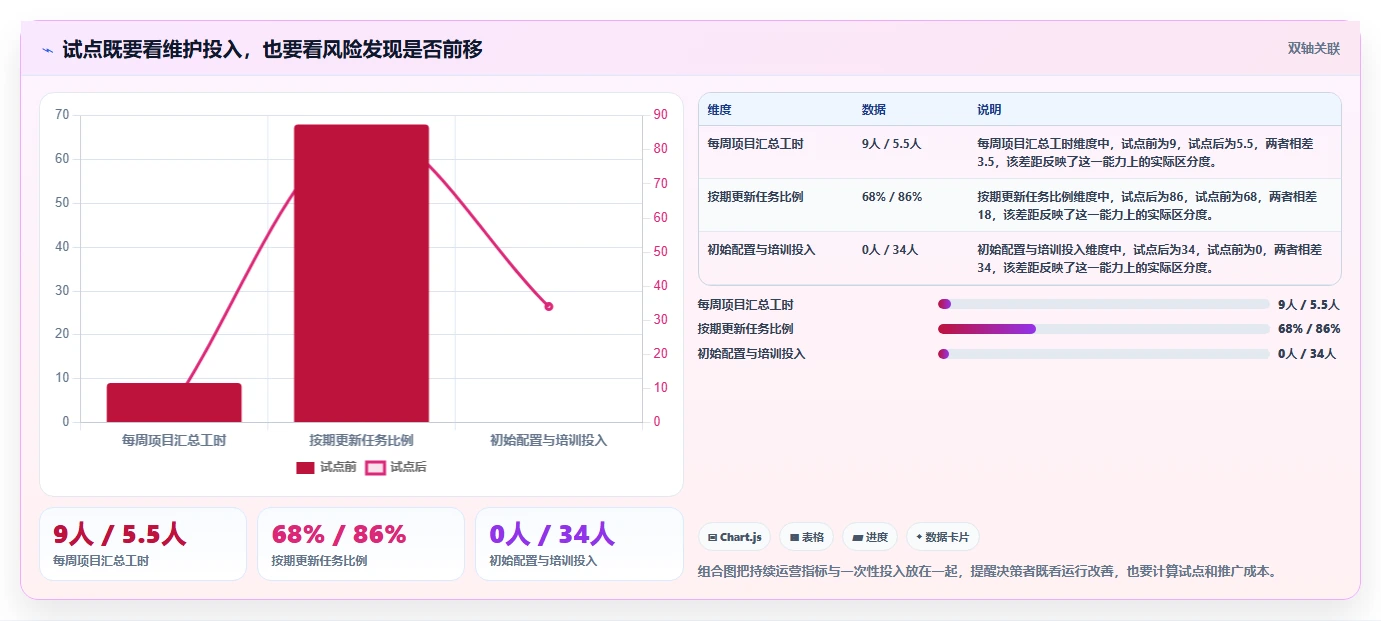Click the progress label 每周项目汇总工时

(745, 304)
